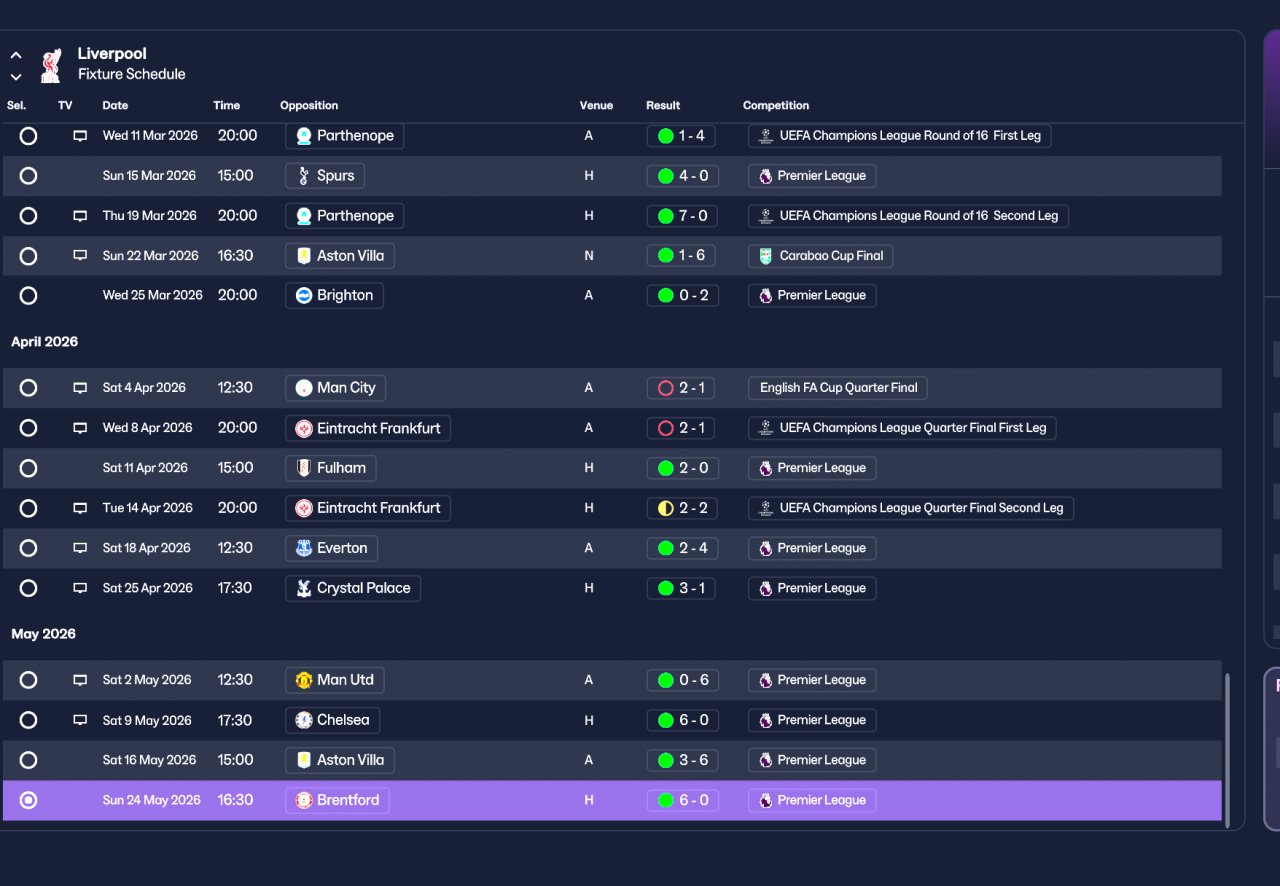Image resolution: width=1280 pixels, height=886 pixels.
Task: Select radio button for Everton 18 Apr fixture
Action: [x=28, y=548]
